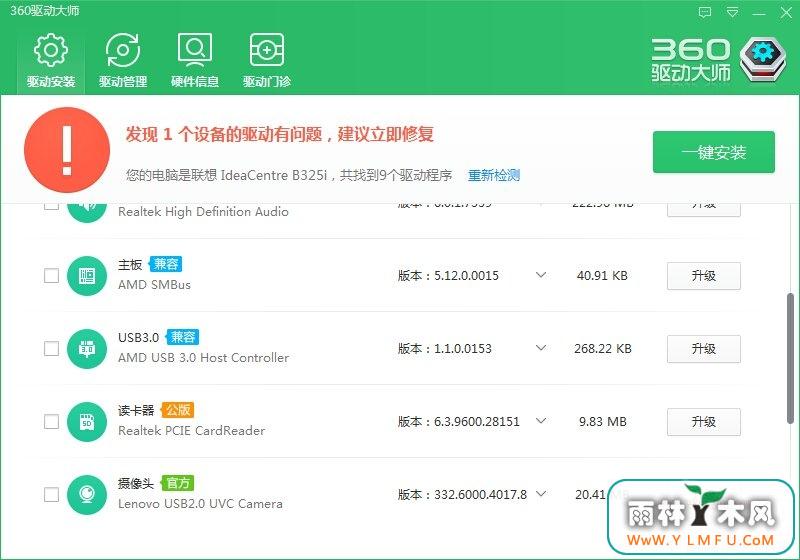The width and height of the screenshot is (800, 560).
Task: Click 升级 for AMD SMBus
Action: click(x=704, y=276)
